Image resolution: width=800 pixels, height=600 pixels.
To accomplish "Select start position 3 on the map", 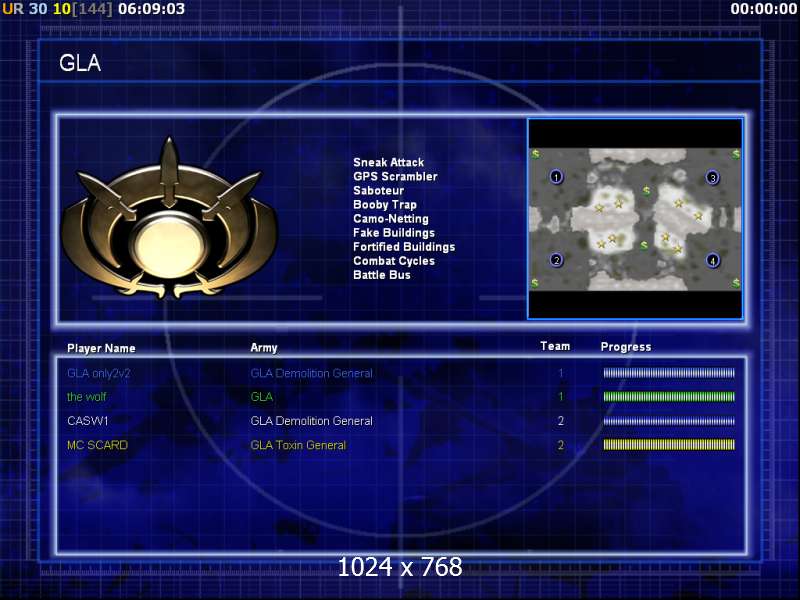I will (x=713, y=178).
